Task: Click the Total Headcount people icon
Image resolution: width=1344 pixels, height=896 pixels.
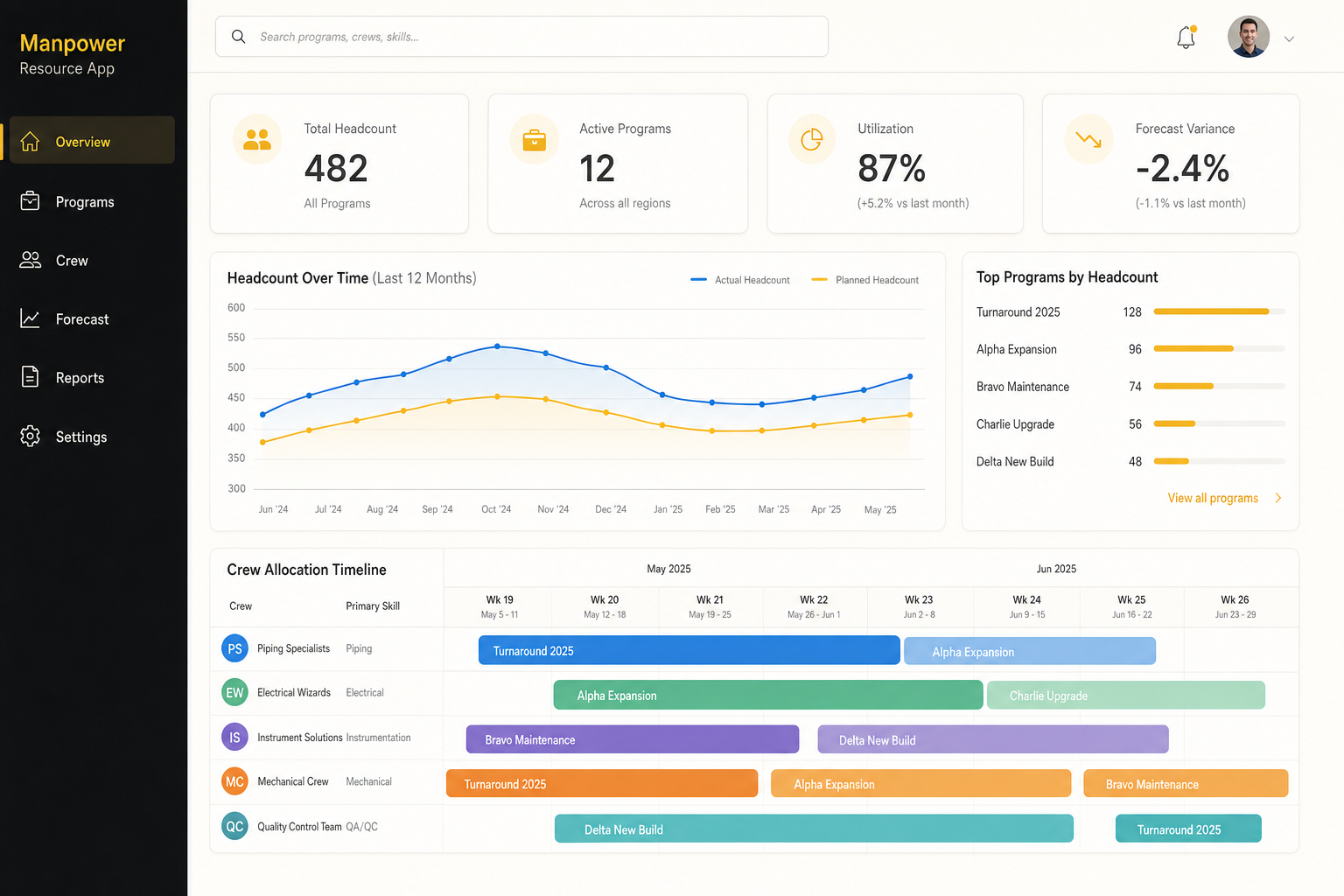Action: (x=257, y=139)
